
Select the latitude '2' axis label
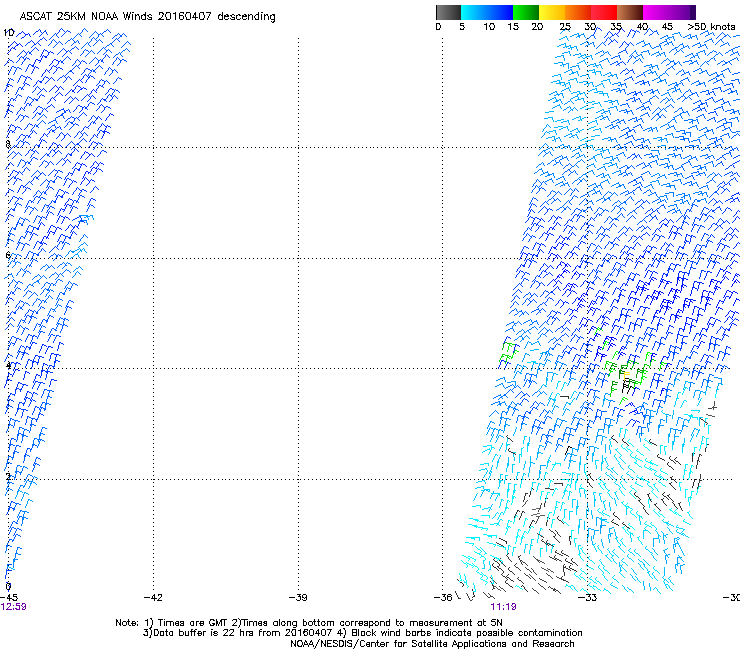tap(8, 477)
